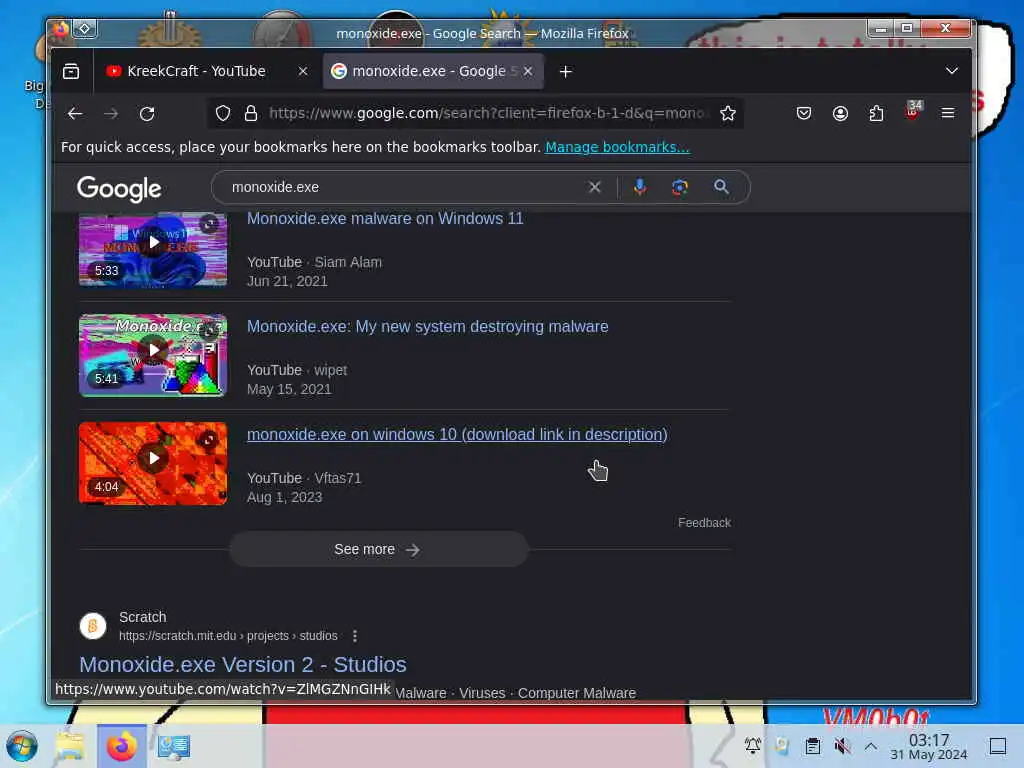Click the Scratch site favicon
Viewport: 1024px width, 768px height.
click(x=93, y=626)
